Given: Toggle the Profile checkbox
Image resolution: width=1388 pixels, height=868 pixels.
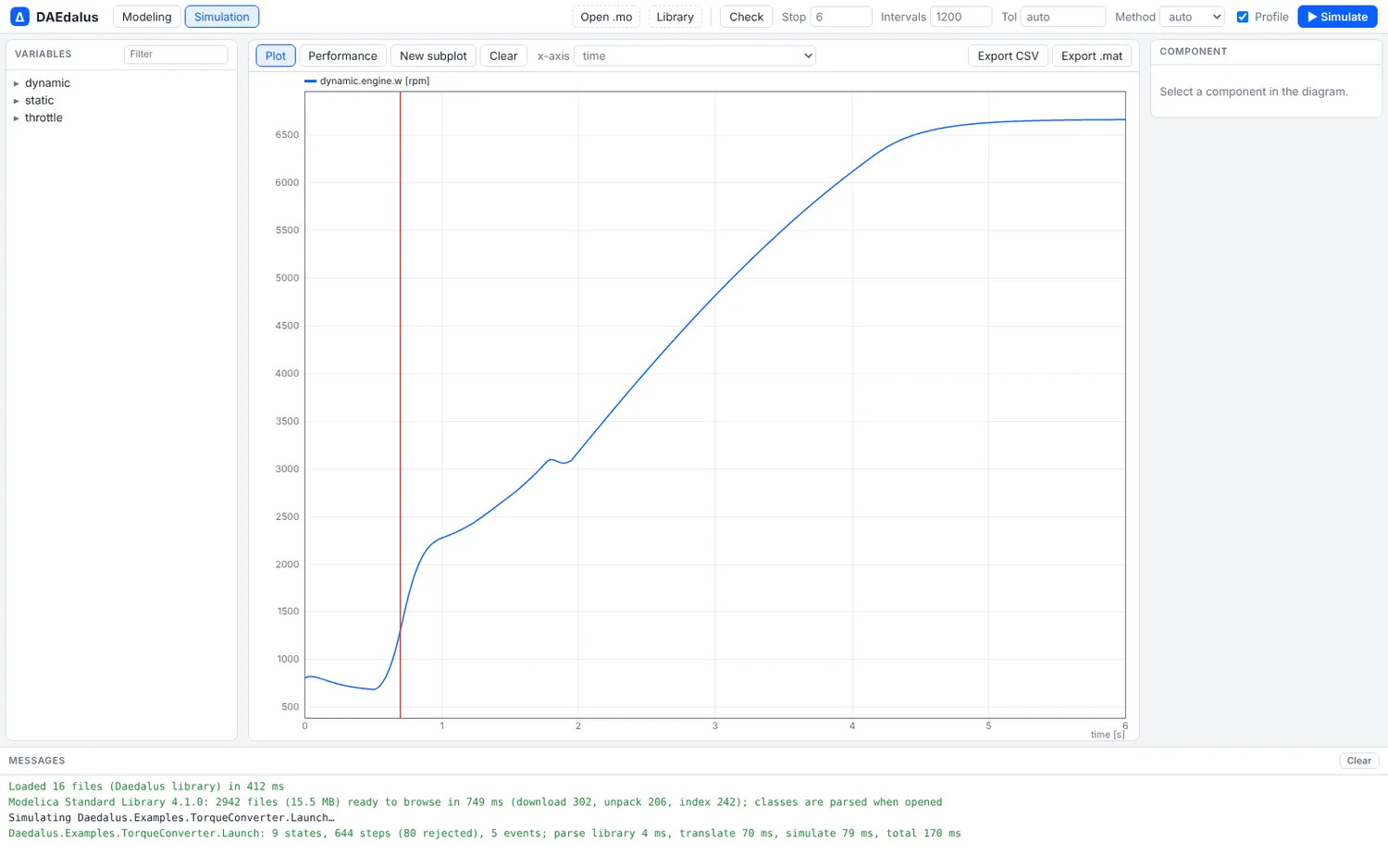Looking at the screenshot, I should [1243, 17].
